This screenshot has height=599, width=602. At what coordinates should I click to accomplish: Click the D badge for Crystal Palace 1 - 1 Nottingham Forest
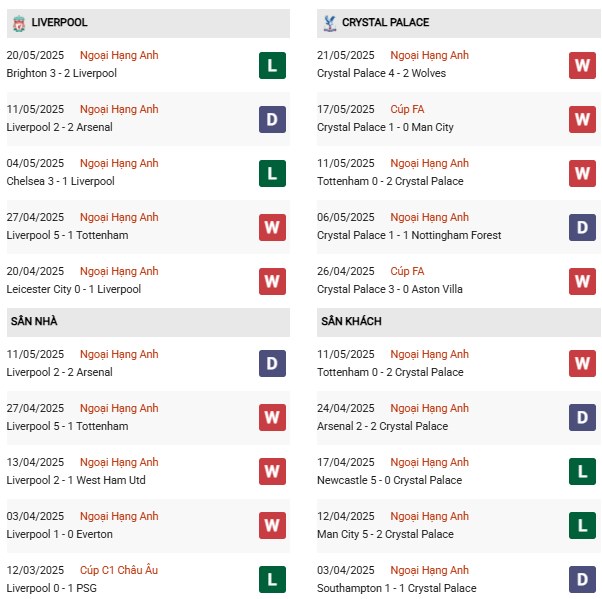click(582, 228)
